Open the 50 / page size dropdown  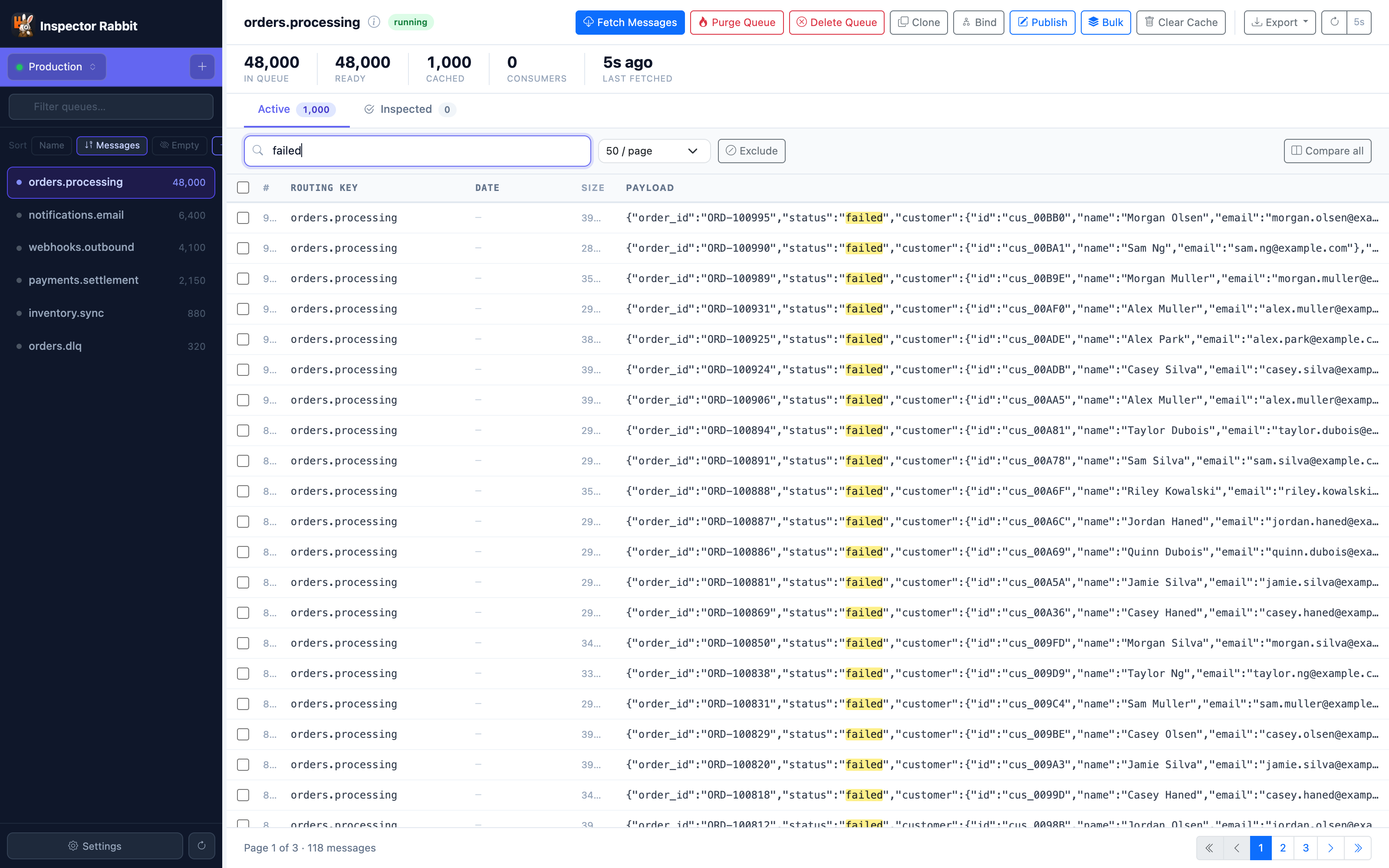pyautogui.click(x=654, y=151)
